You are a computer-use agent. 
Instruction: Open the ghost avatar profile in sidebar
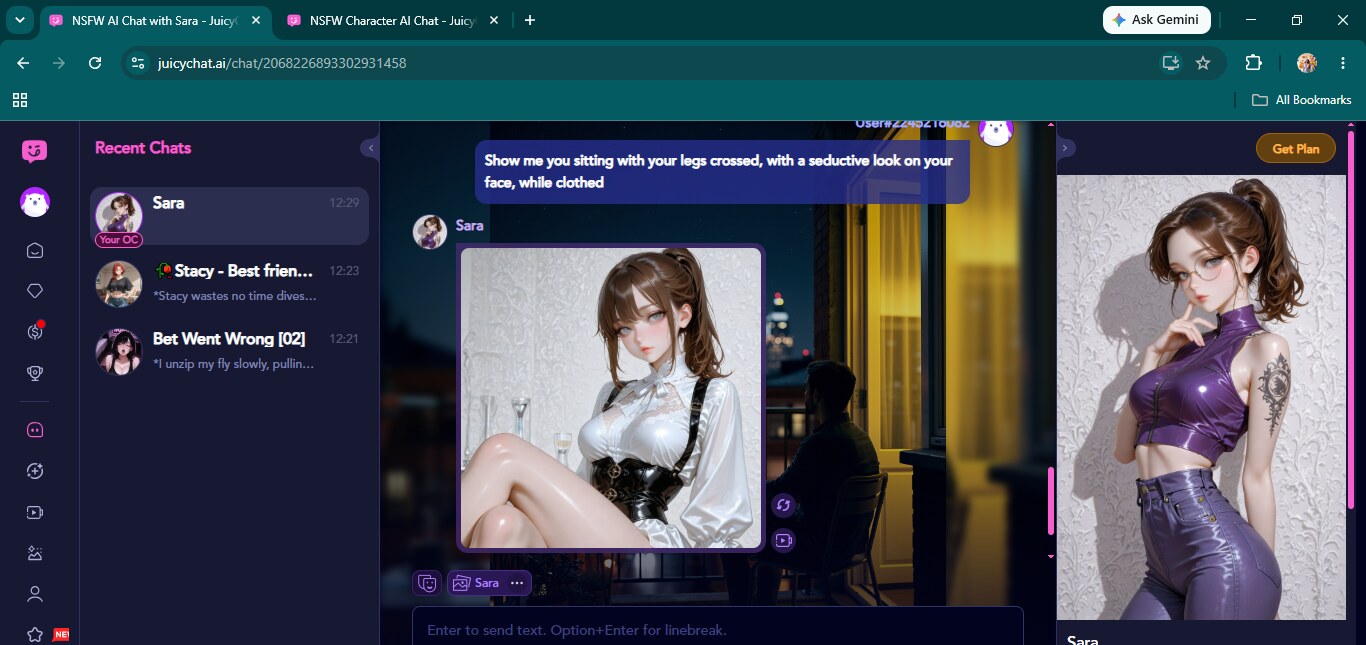click(34, 202)
